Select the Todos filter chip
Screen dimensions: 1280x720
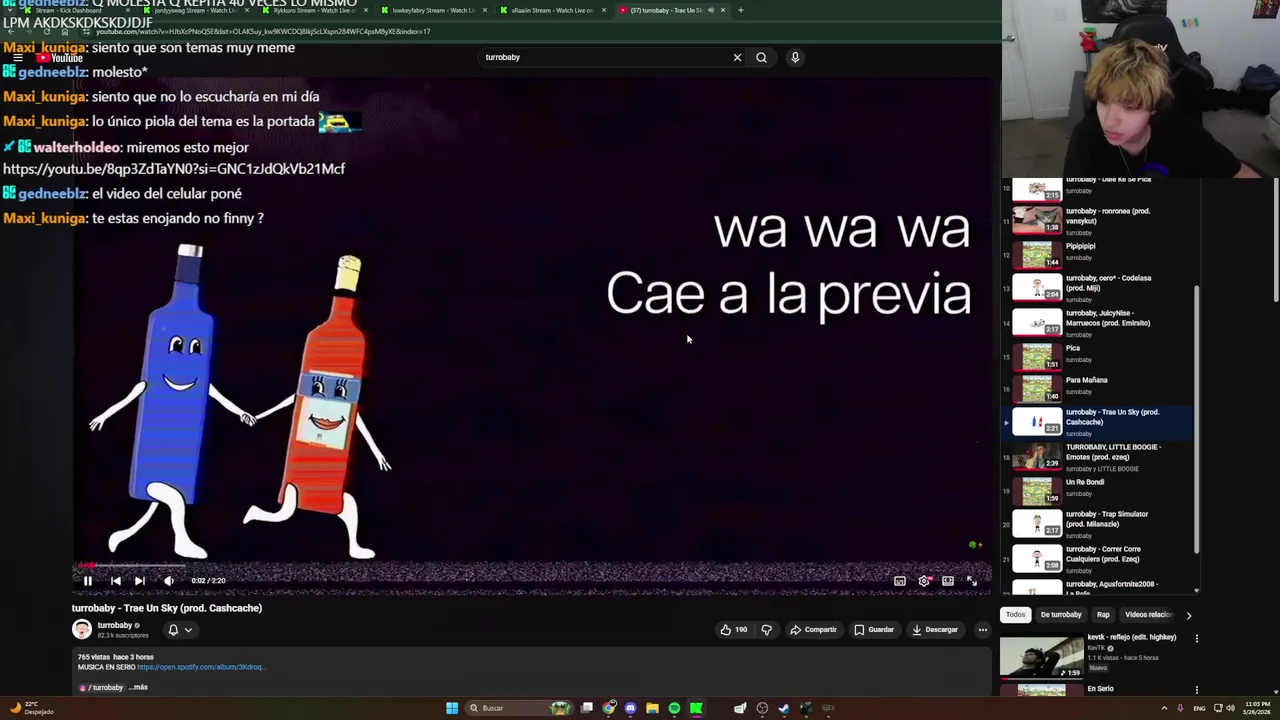point(1015,615)
